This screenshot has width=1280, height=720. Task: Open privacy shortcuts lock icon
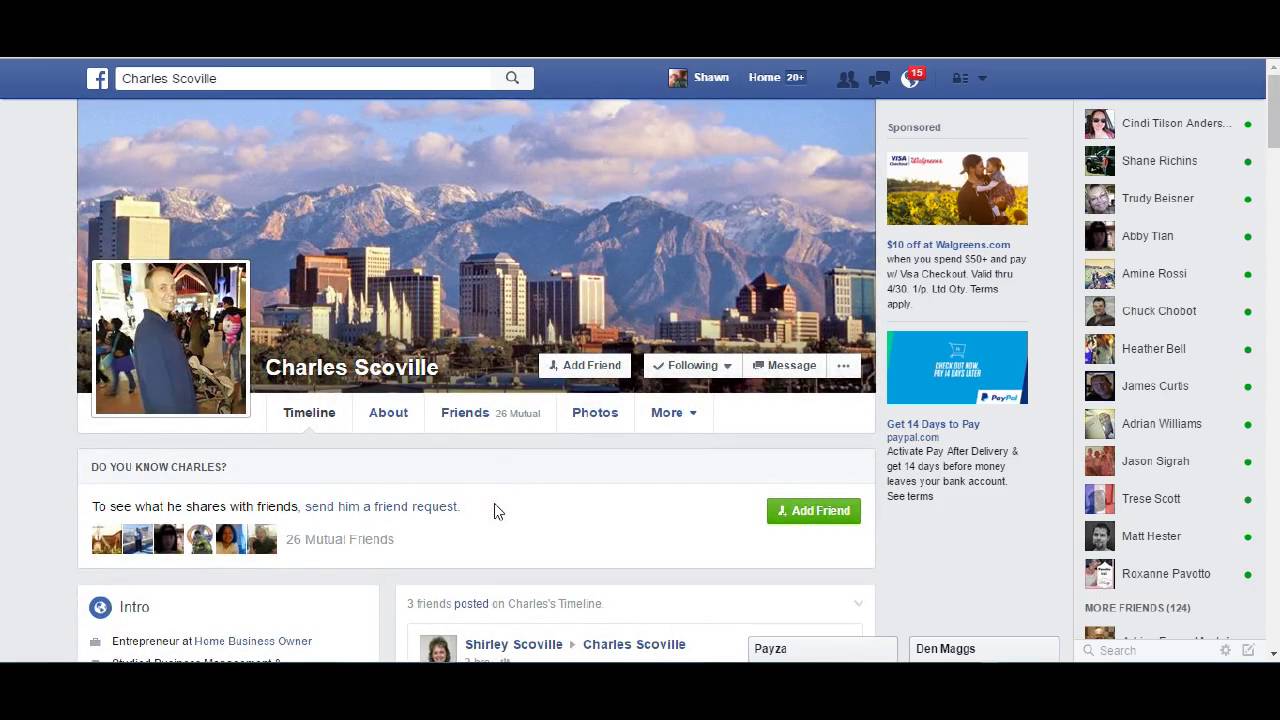click(x=959, y=78)
